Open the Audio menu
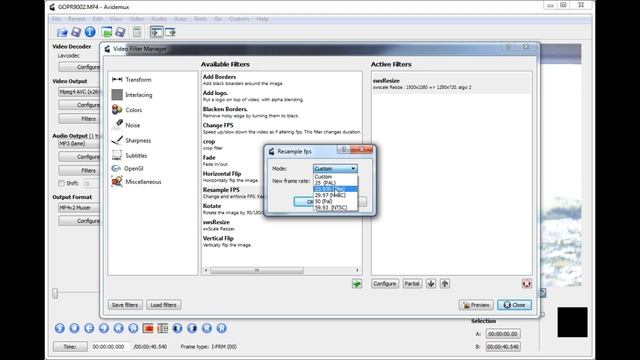Image resolution: width=640 pixels, height=360 pixels. [x=159, y=19]
